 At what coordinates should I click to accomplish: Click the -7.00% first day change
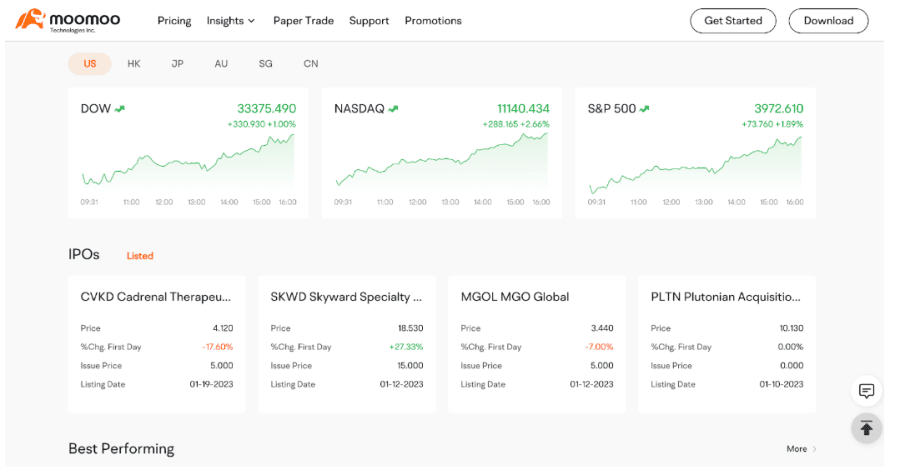(599, 346)
